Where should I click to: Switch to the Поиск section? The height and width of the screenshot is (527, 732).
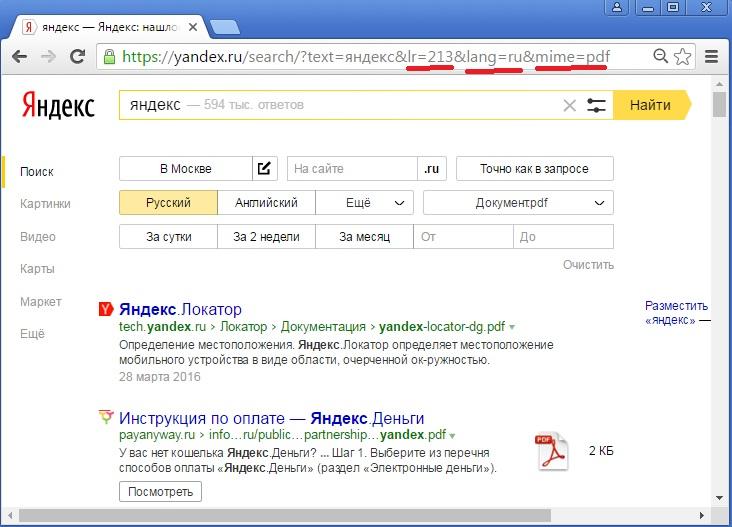tap(36, 172)
